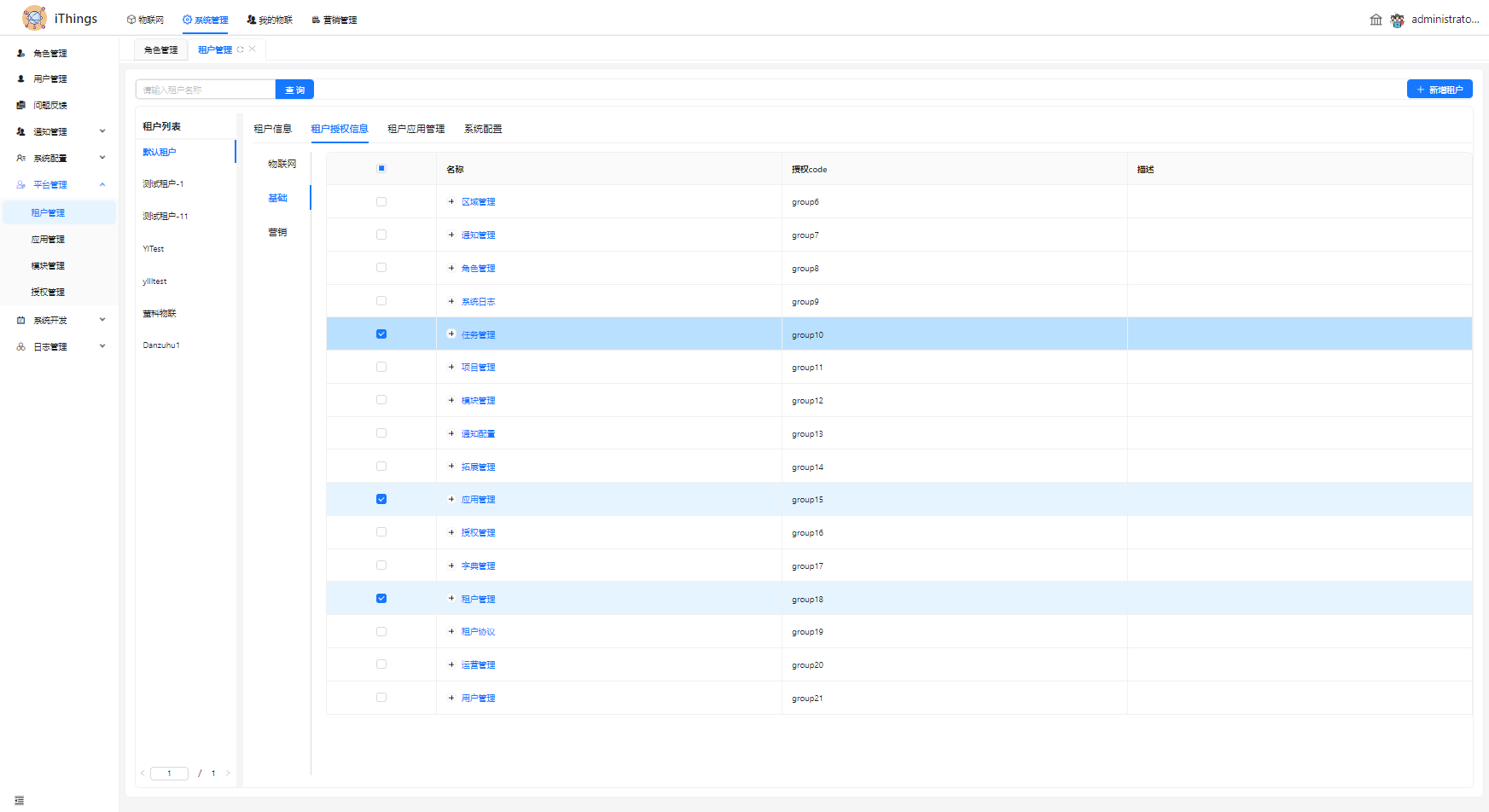The height and width of the screenshot is (812, 1489).
Task: Click the 新增租户 button
Action: pyautogui.click(x=1439, y=90)
